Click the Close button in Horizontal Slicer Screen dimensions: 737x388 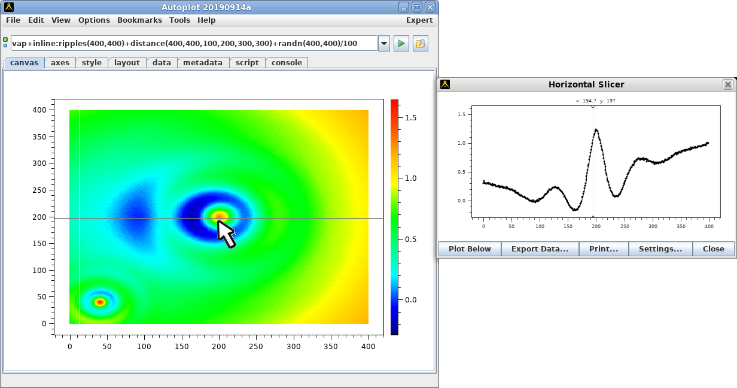pyautogui.click(x=713, y=249)
